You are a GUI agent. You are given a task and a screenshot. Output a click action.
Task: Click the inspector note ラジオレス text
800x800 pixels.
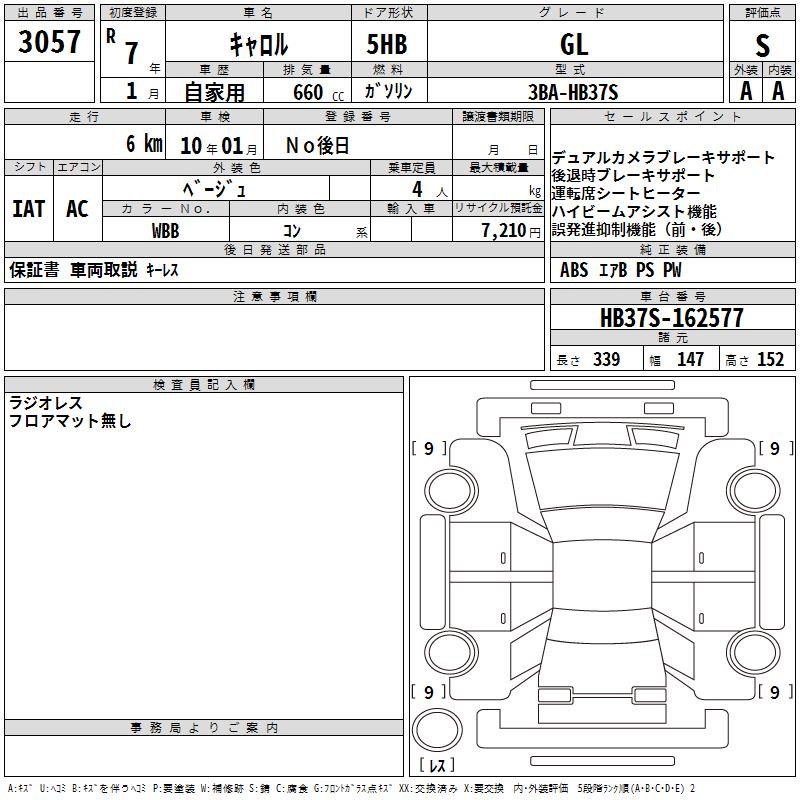[46, 403]
